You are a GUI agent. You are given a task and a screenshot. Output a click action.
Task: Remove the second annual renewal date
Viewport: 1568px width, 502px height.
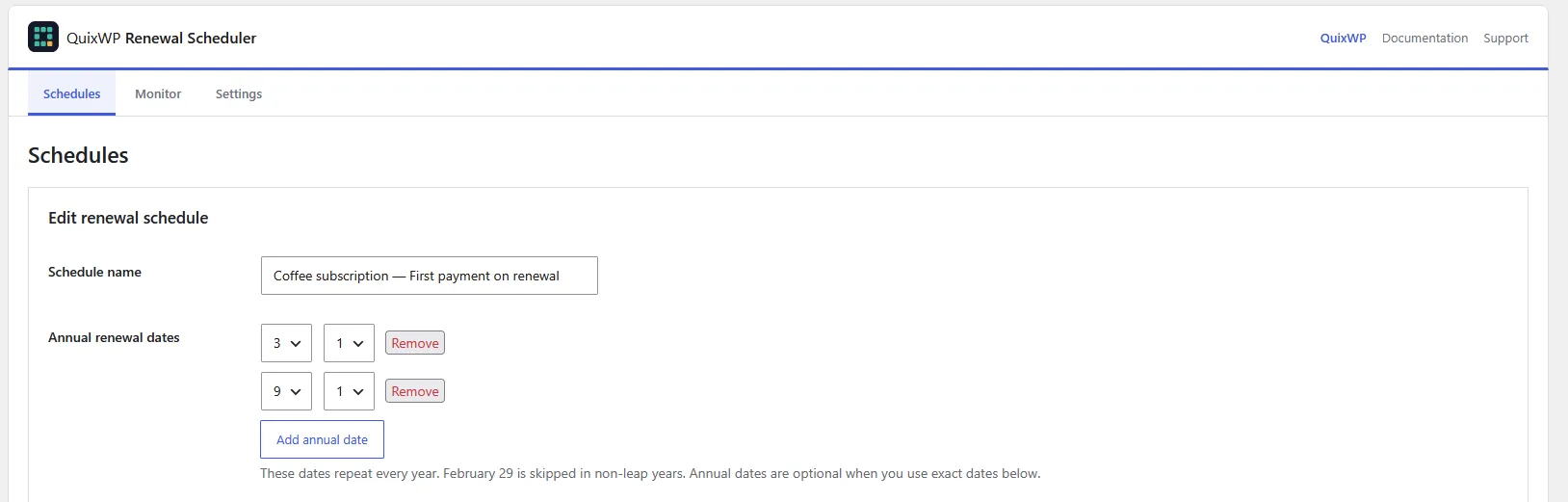pos(415,391)
